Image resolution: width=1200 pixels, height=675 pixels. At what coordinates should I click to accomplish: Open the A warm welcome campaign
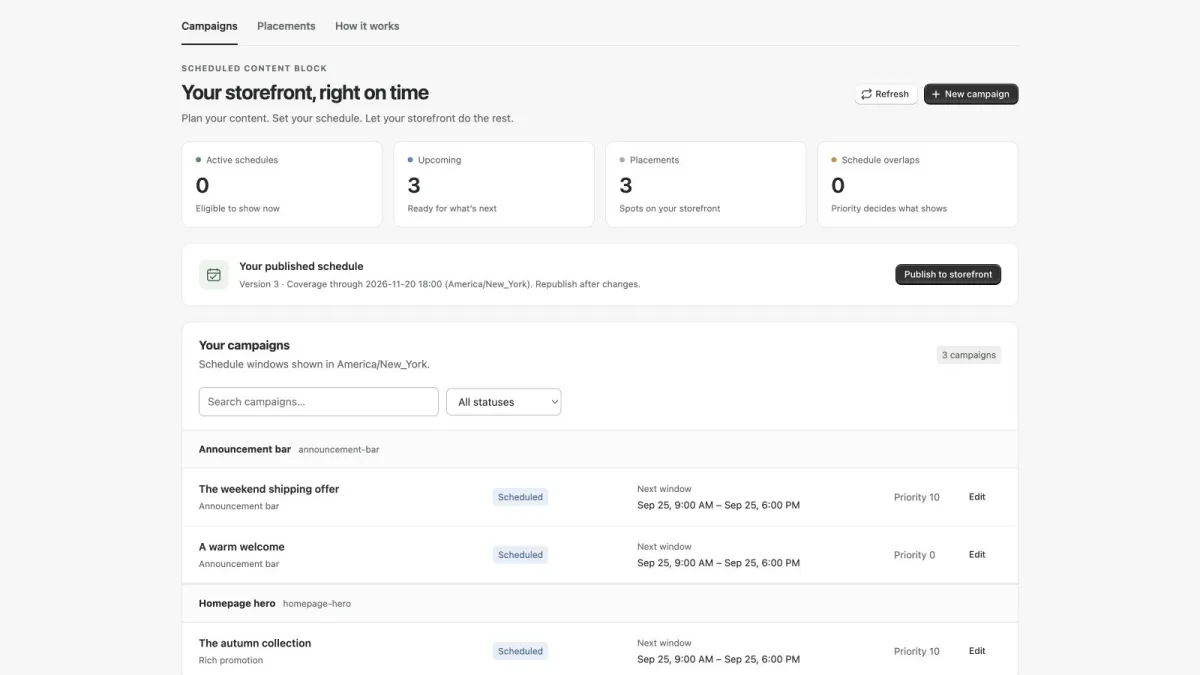[242, 547]
